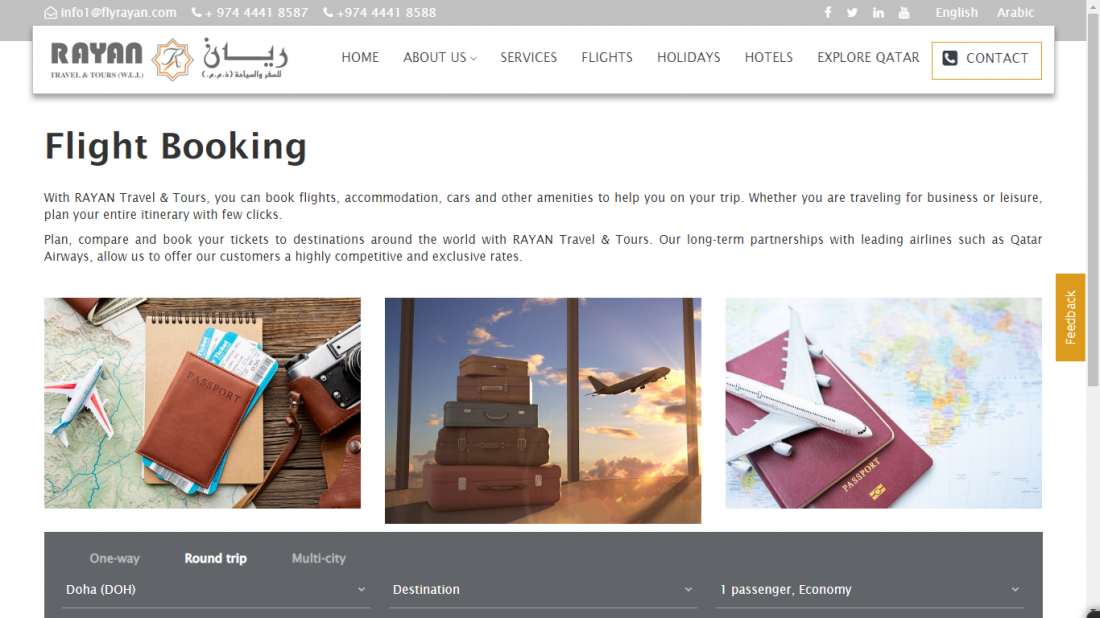Open the Destination dropdown

point(542,590)
